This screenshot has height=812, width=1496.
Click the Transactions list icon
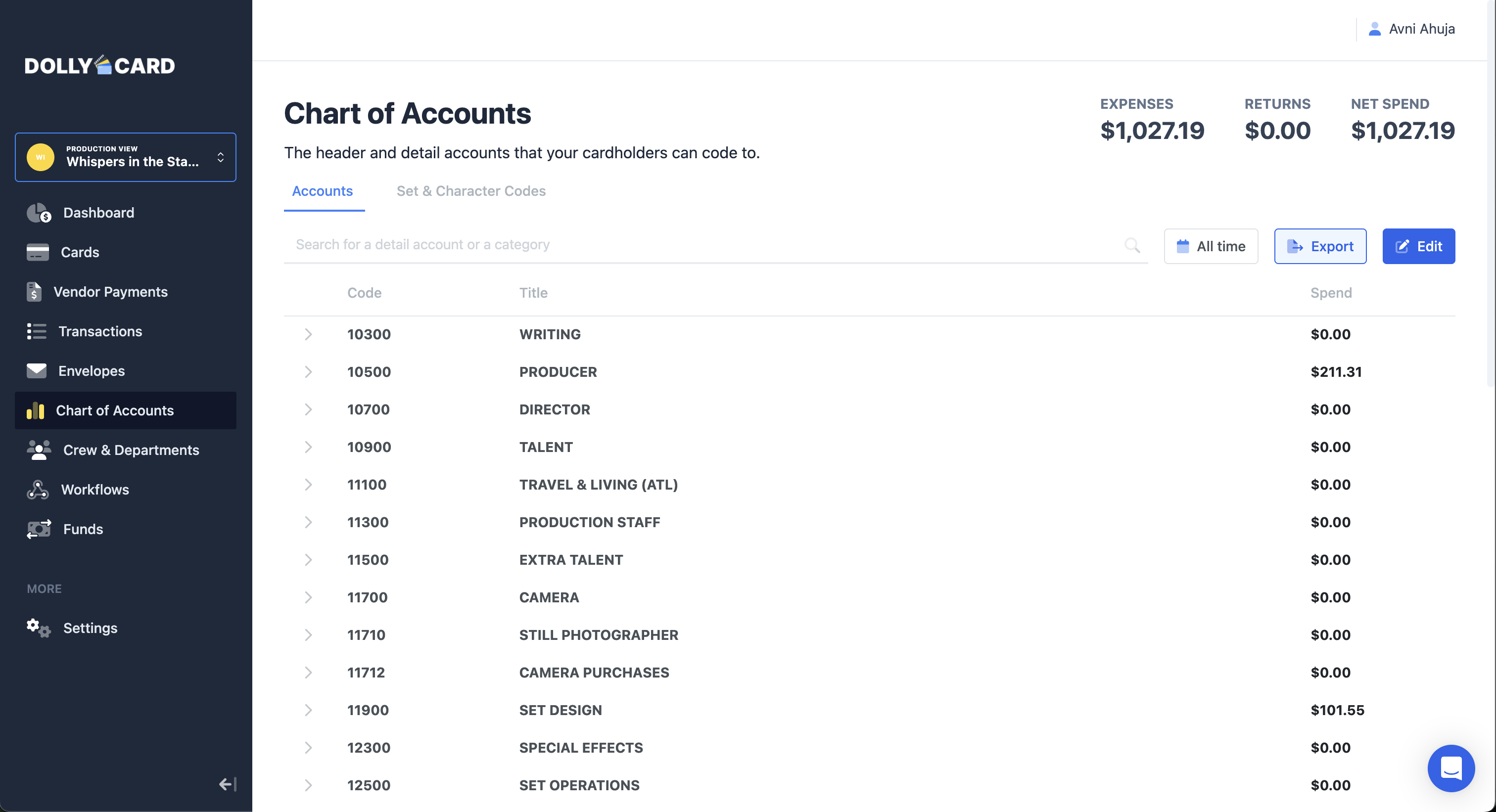[x=36, y=331]
